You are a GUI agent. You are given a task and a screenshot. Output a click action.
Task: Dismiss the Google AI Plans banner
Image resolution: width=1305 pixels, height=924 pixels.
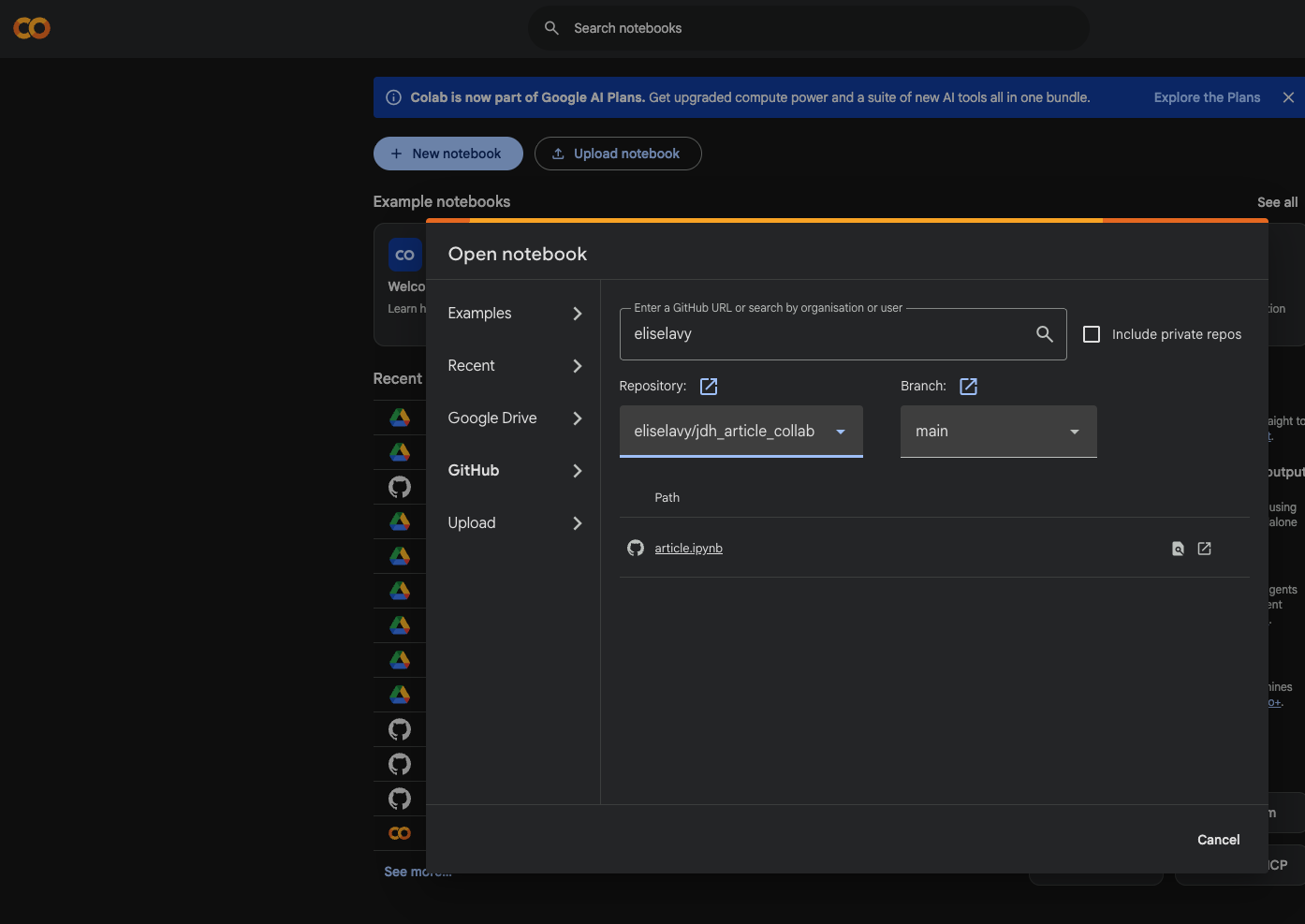(1288, 97)
